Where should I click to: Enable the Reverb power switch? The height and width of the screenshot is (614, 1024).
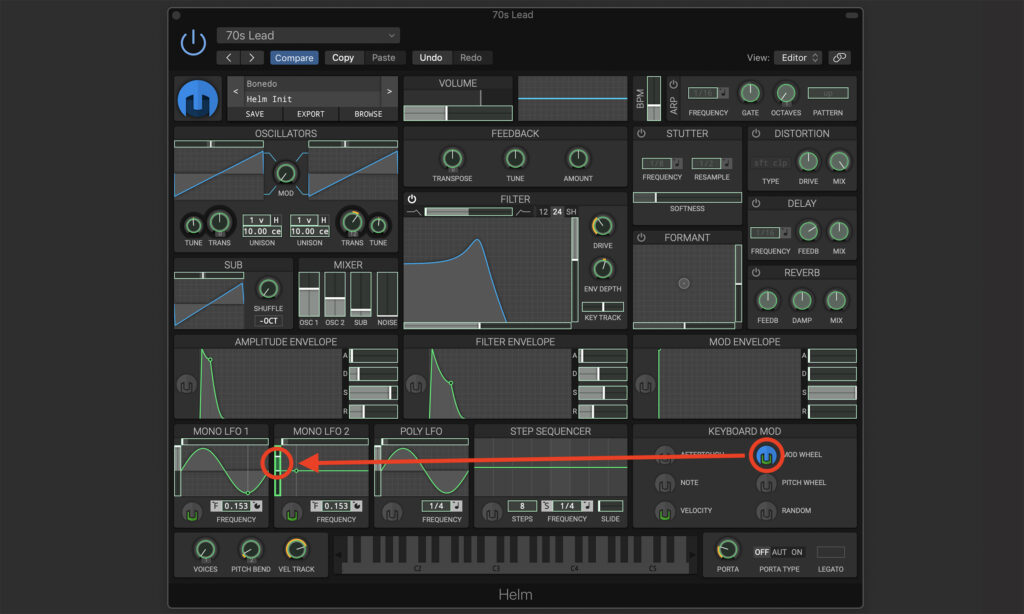[x=756, y=272]
